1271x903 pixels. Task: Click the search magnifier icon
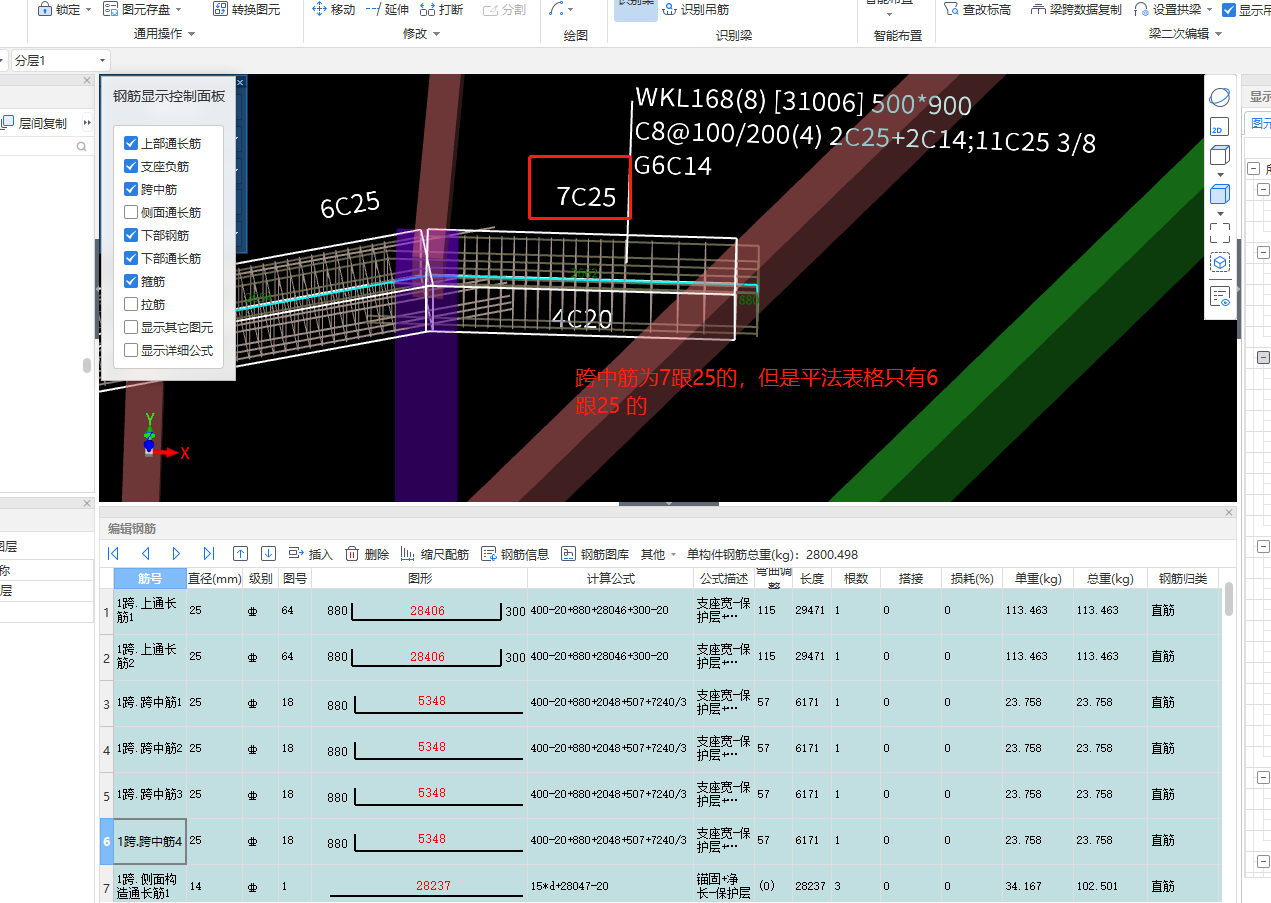[x=82, y=146]
